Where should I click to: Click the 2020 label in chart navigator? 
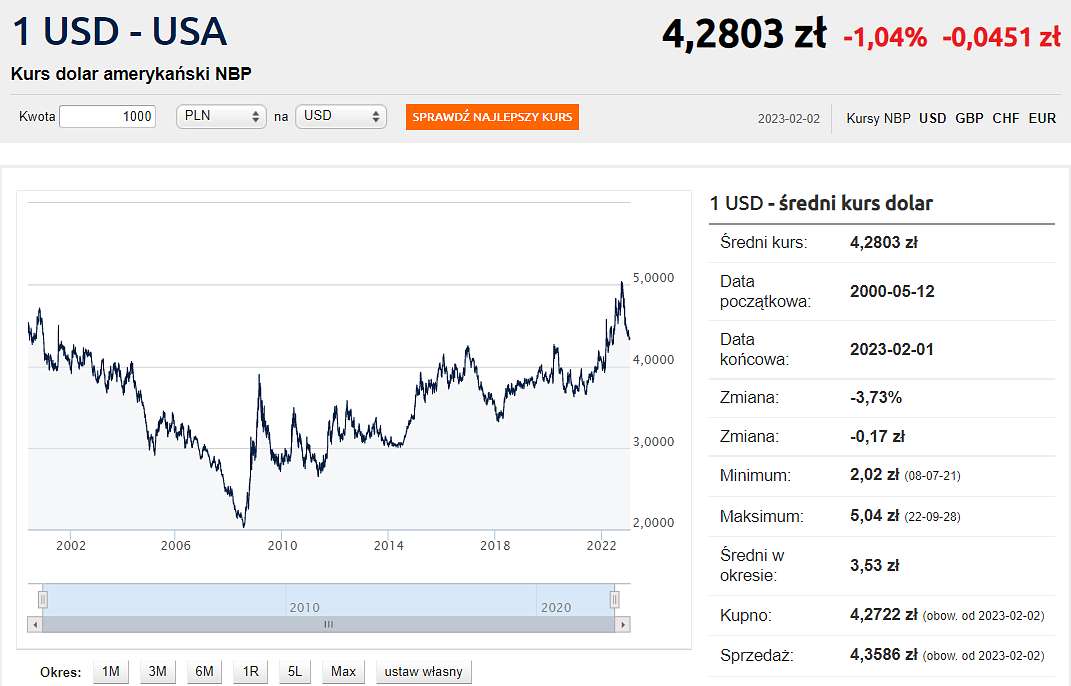point(556,607)
